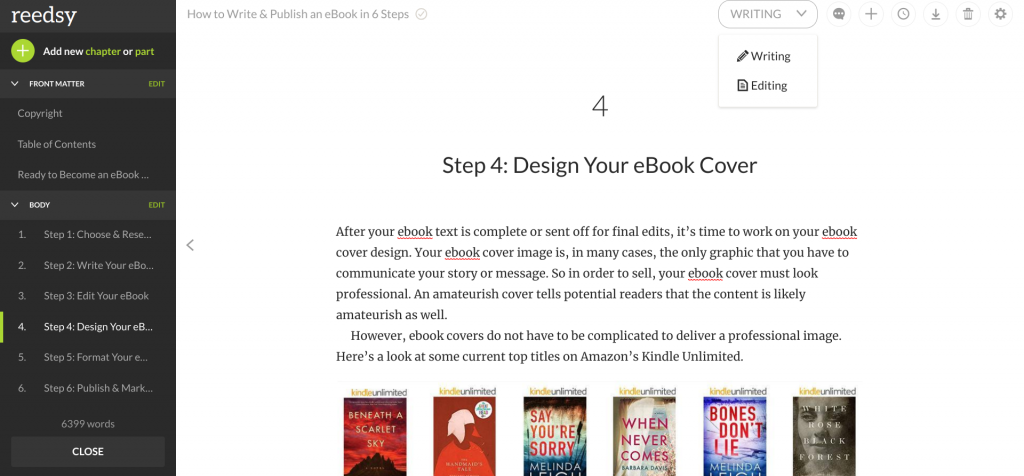Click the saved checkmark icon beside book title

422,14
